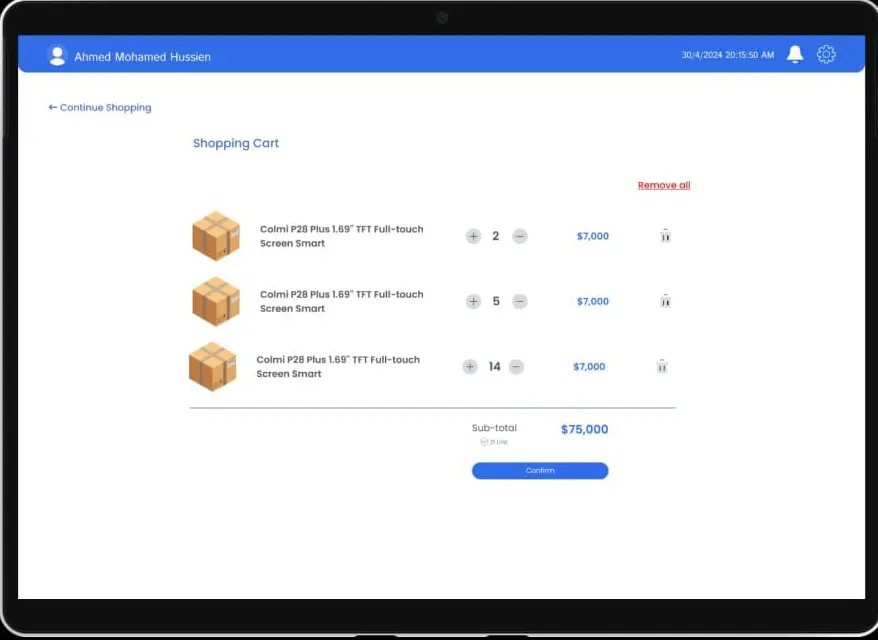Image resolution: width=878 pixels, height=640 pixels.
Task: Go back via Continue Shopping link
Action: tap(100, 108)
